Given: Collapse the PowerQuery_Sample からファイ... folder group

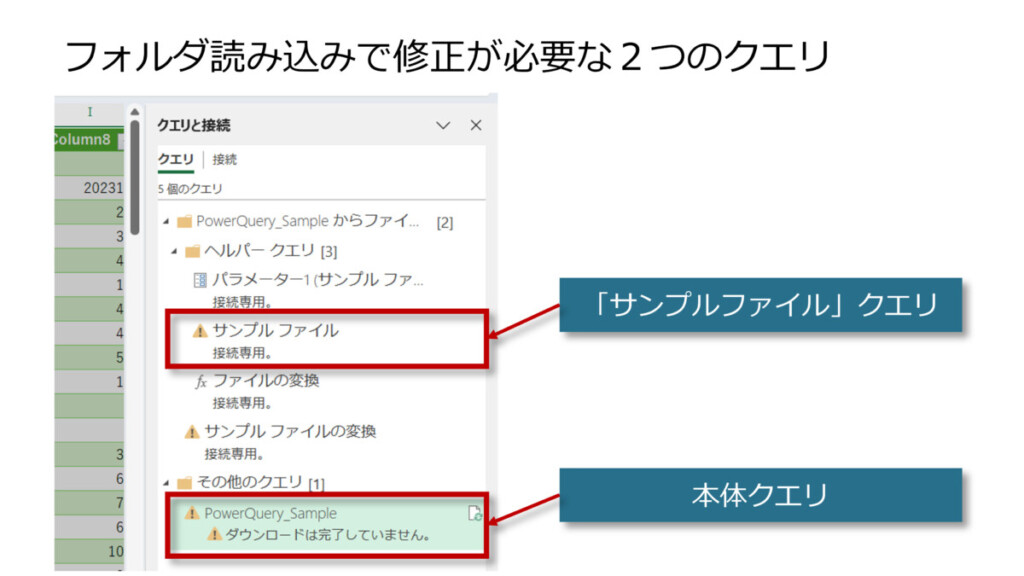Looking at the screenshot, I should pos(165,221).
